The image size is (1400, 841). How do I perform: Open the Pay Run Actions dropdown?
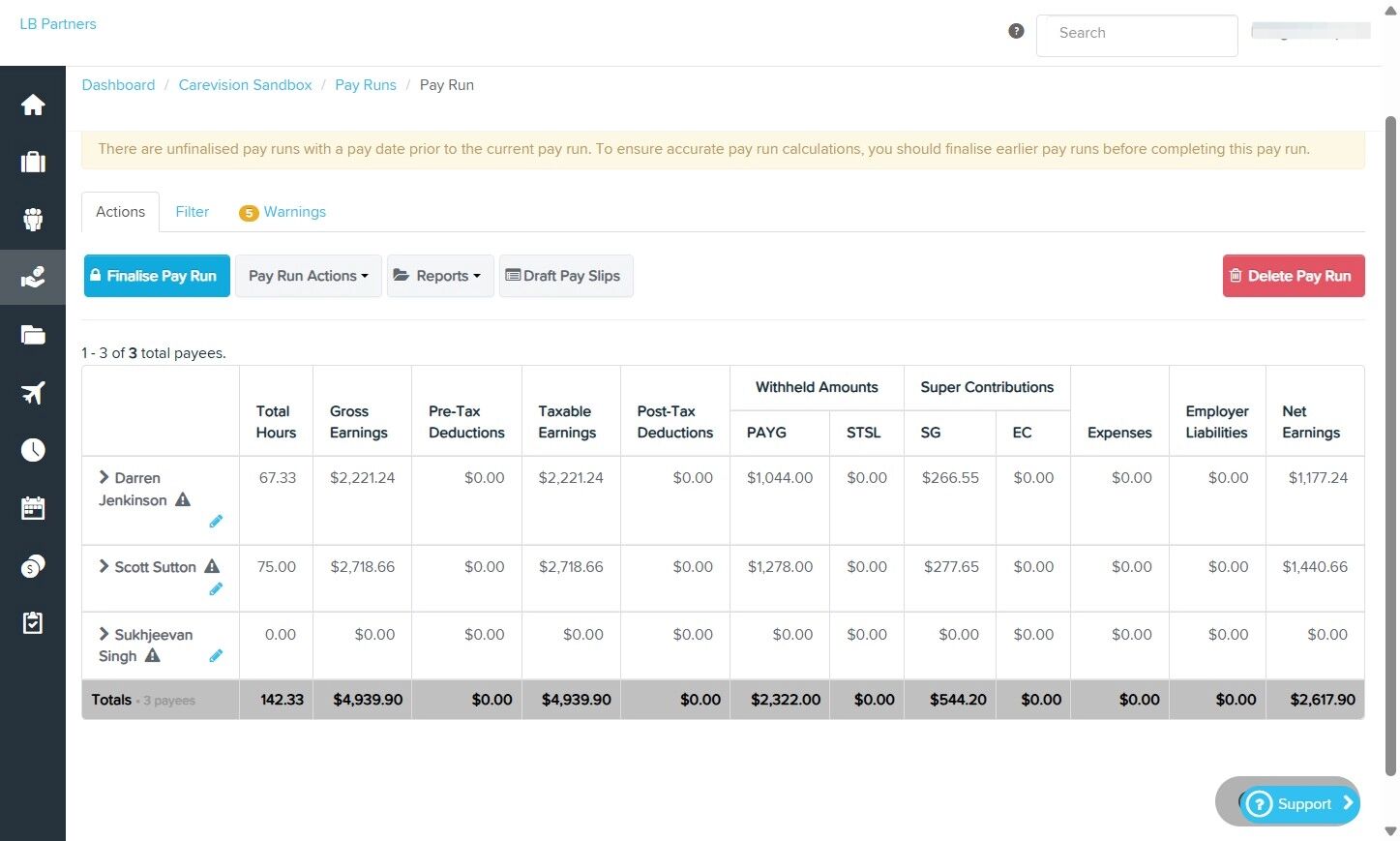(x=309, y=276)
